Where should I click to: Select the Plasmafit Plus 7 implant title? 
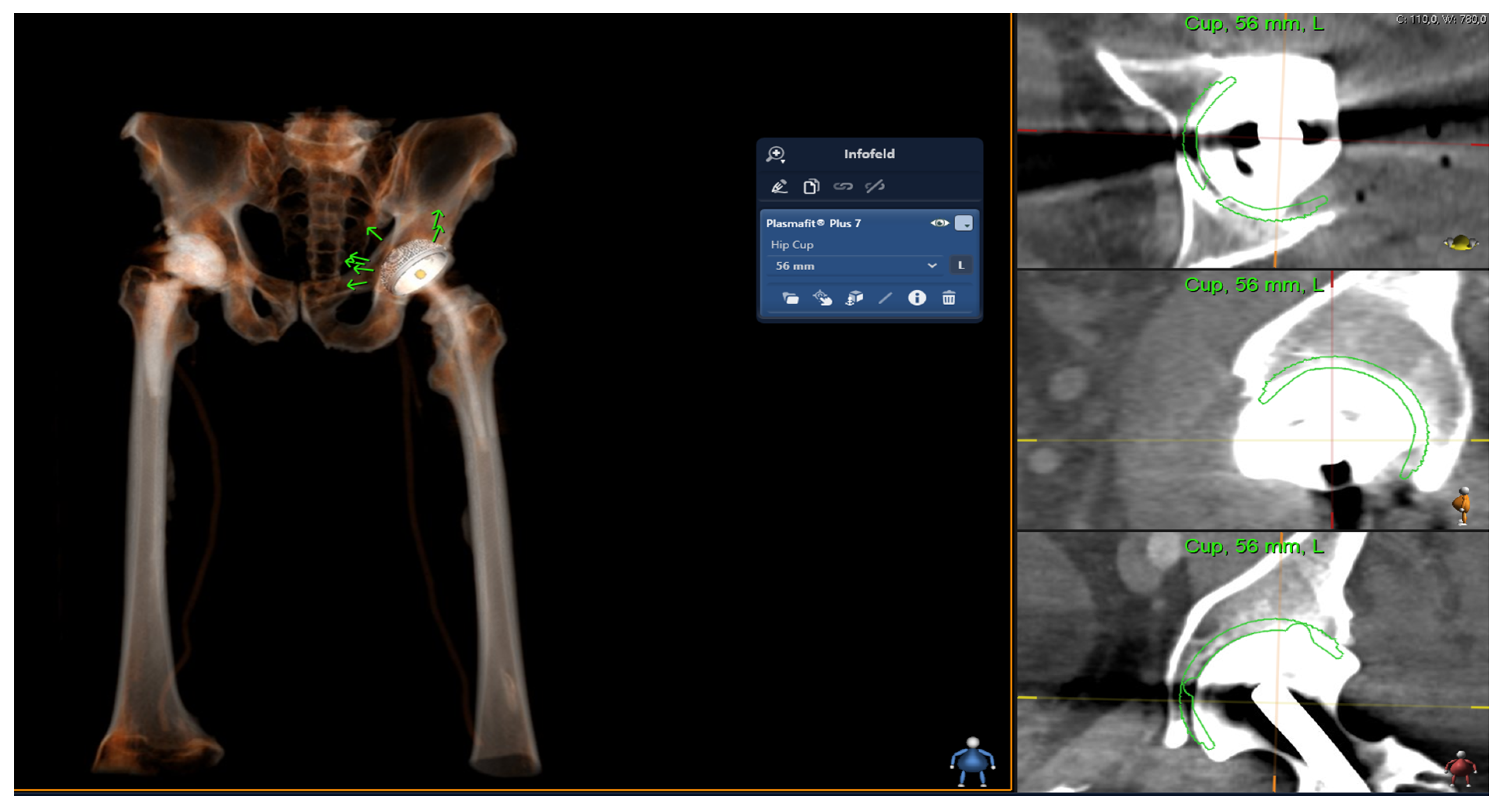(813, 223)
